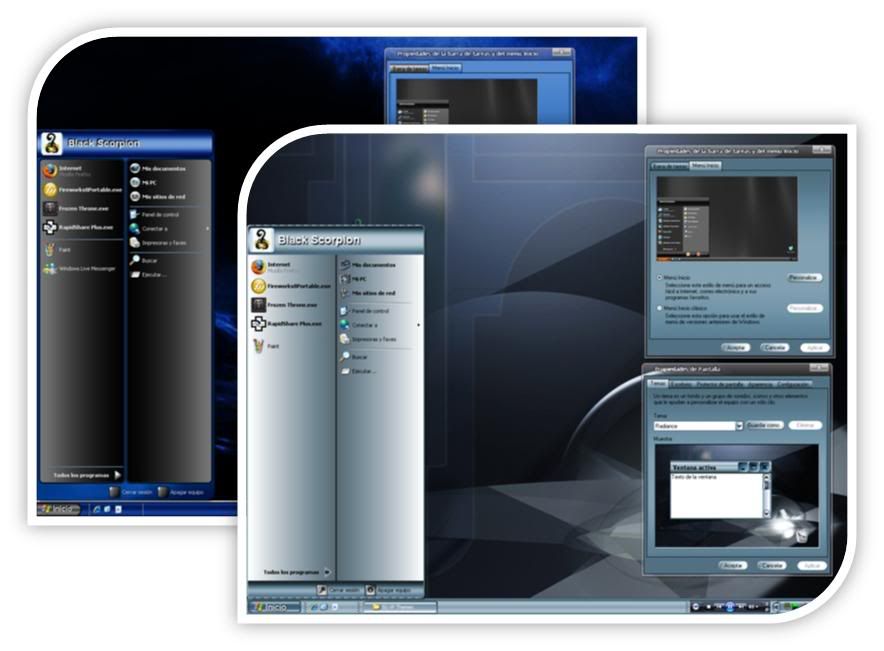This screenshot has width=884, height=651.
Task: Click Guardar como in Propiedades de Pantalla
Action: pyautogui.click(x=764, y=425)
